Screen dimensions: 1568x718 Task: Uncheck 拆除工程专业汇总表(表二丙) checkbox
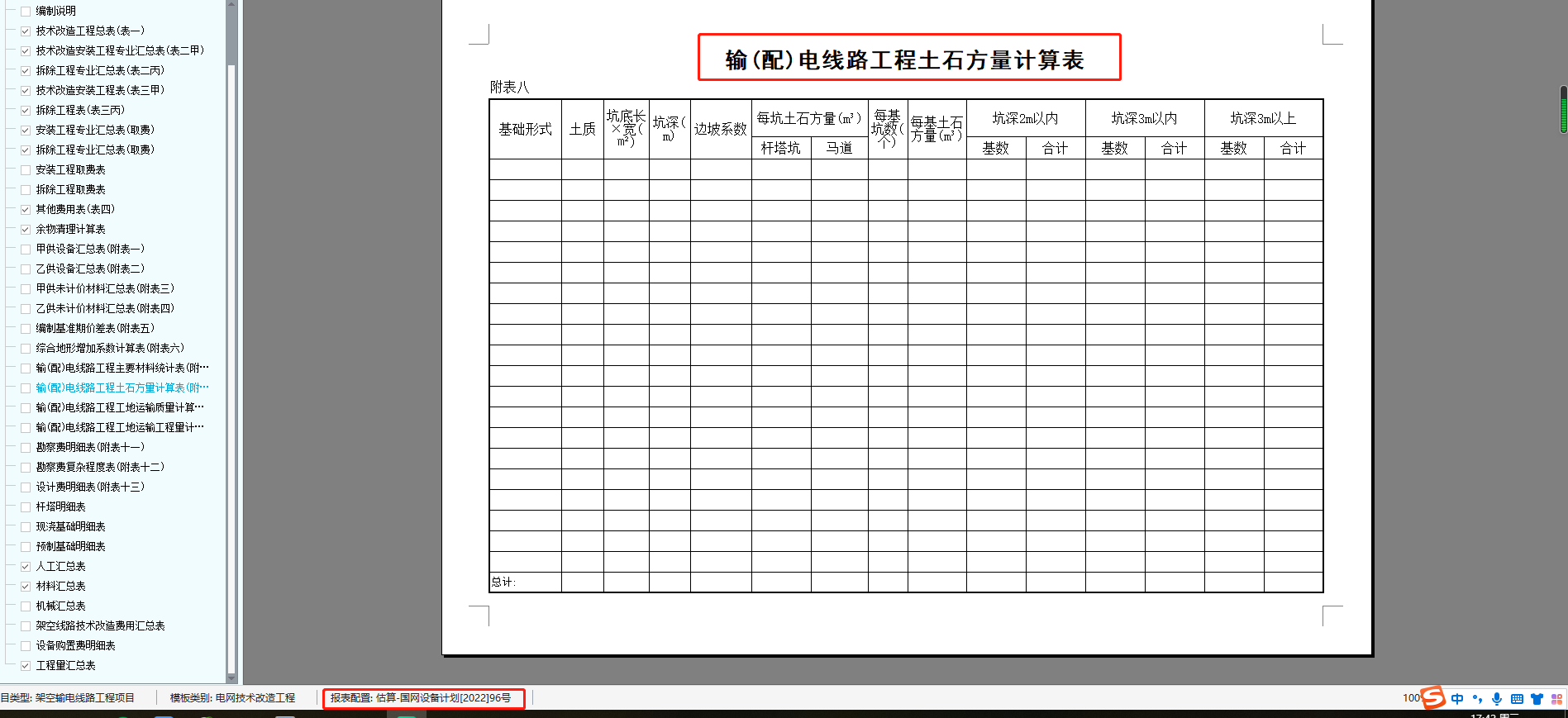point(26,70)
